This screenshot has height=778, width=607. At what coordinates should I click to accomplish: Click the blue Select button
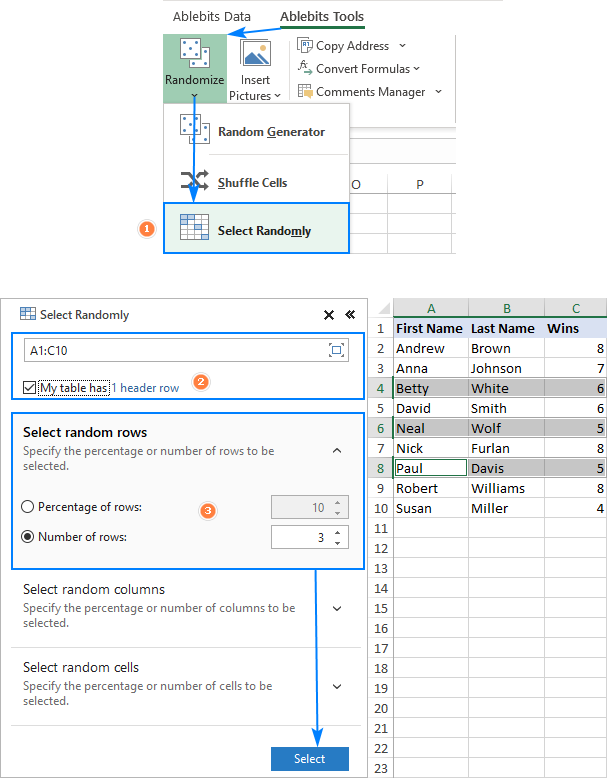[x=310, y=759]
